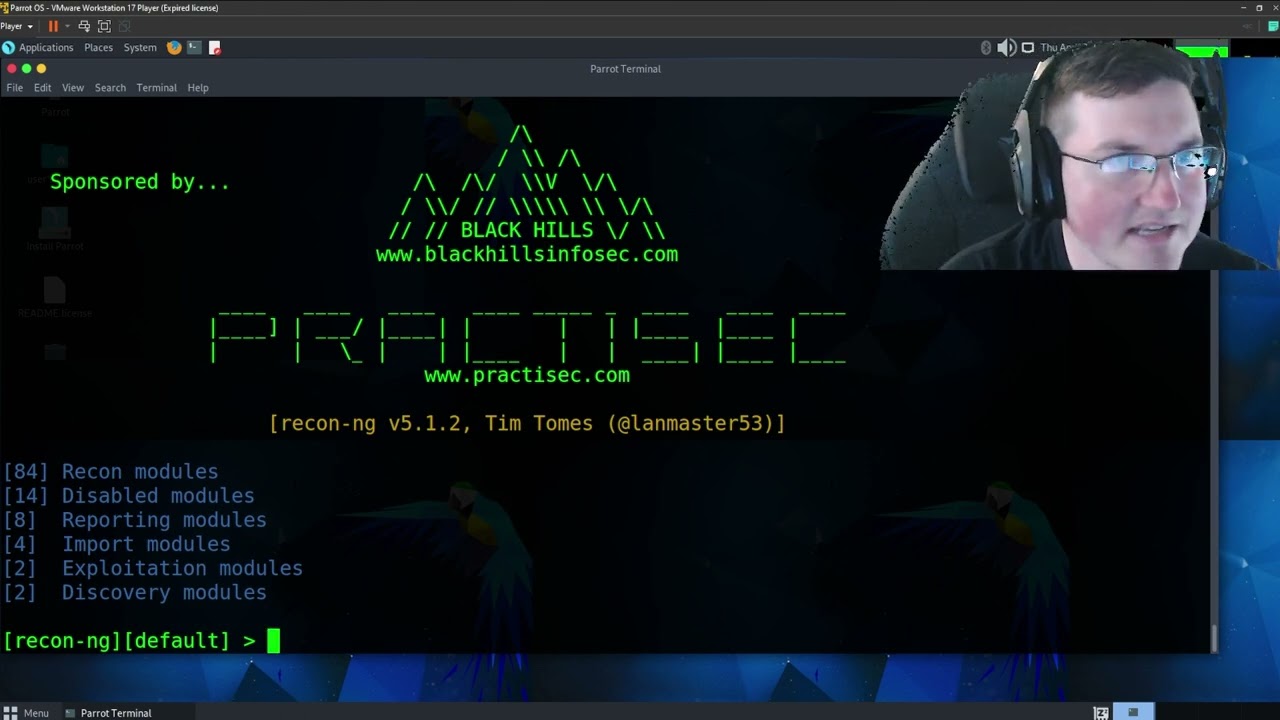The image size is (1280, 720).
Task: Open the Places menu
Action: coord(98,47)
